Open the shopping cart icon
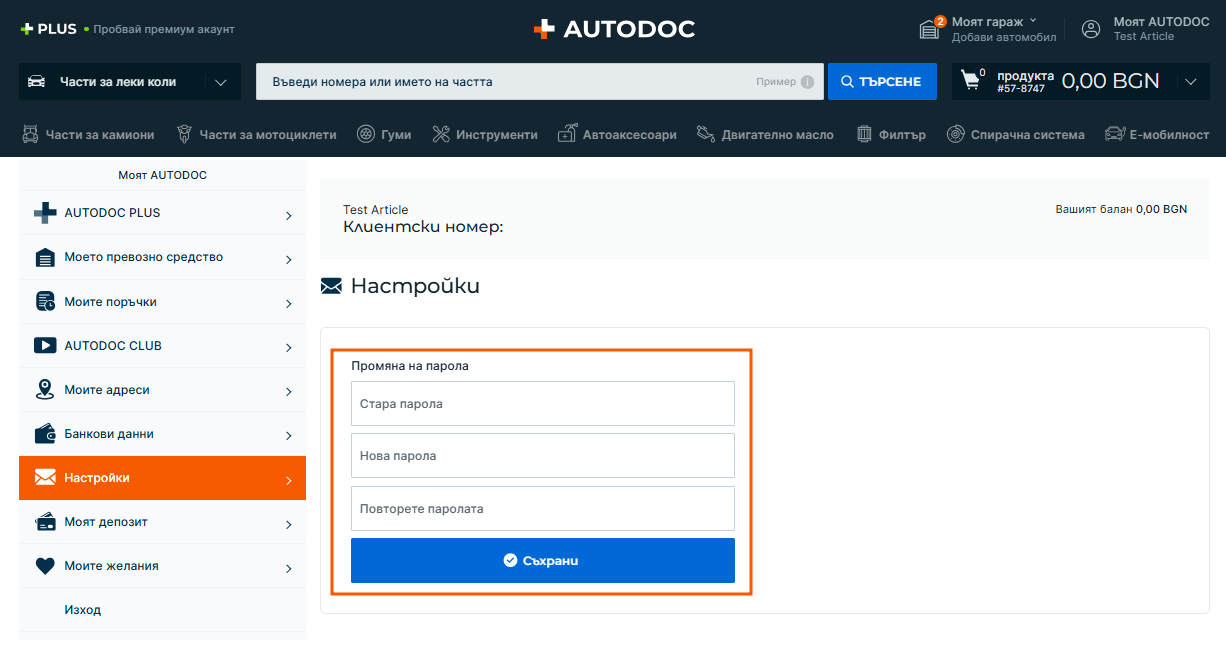Viewport: 1226px width, 656px height. pos(970,80)
